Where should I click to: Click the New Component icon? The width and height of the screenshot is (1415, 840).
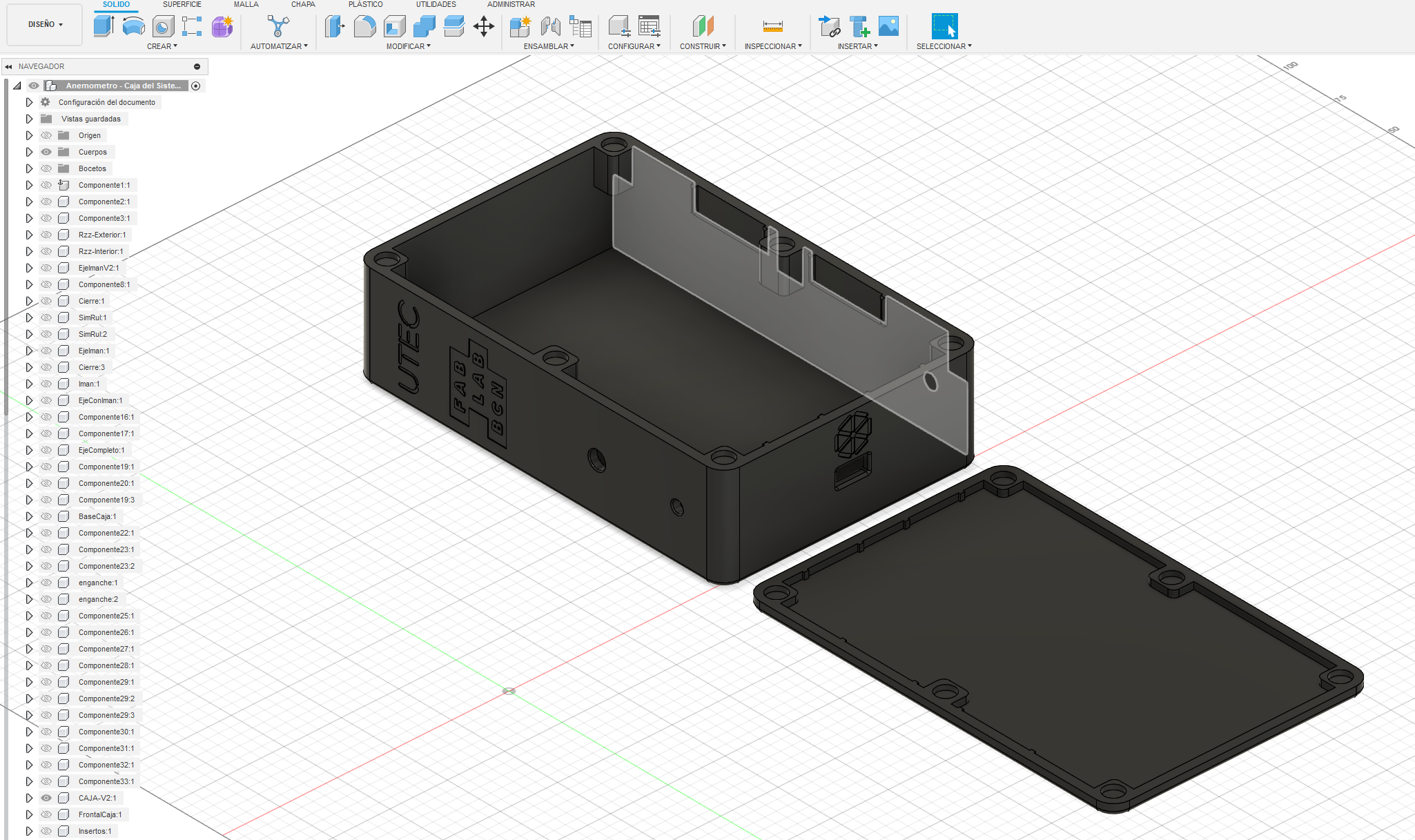tap(520, 26)
